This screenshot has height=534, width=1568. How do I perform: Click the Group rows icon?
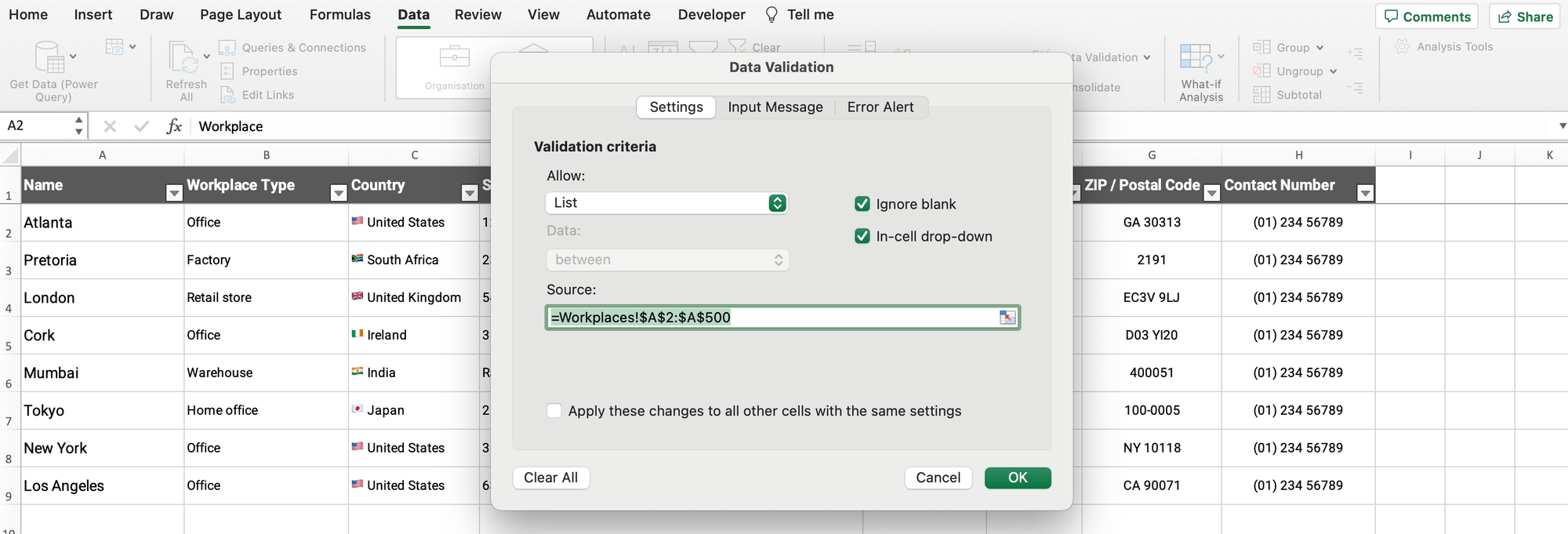point(1261,47)
